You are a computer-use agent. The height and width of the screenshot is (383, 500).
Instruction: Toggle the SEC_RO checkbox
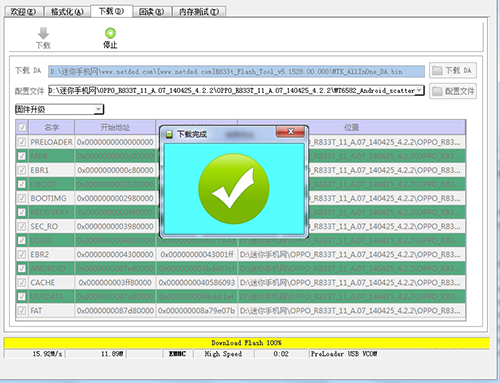coord(22,226)
